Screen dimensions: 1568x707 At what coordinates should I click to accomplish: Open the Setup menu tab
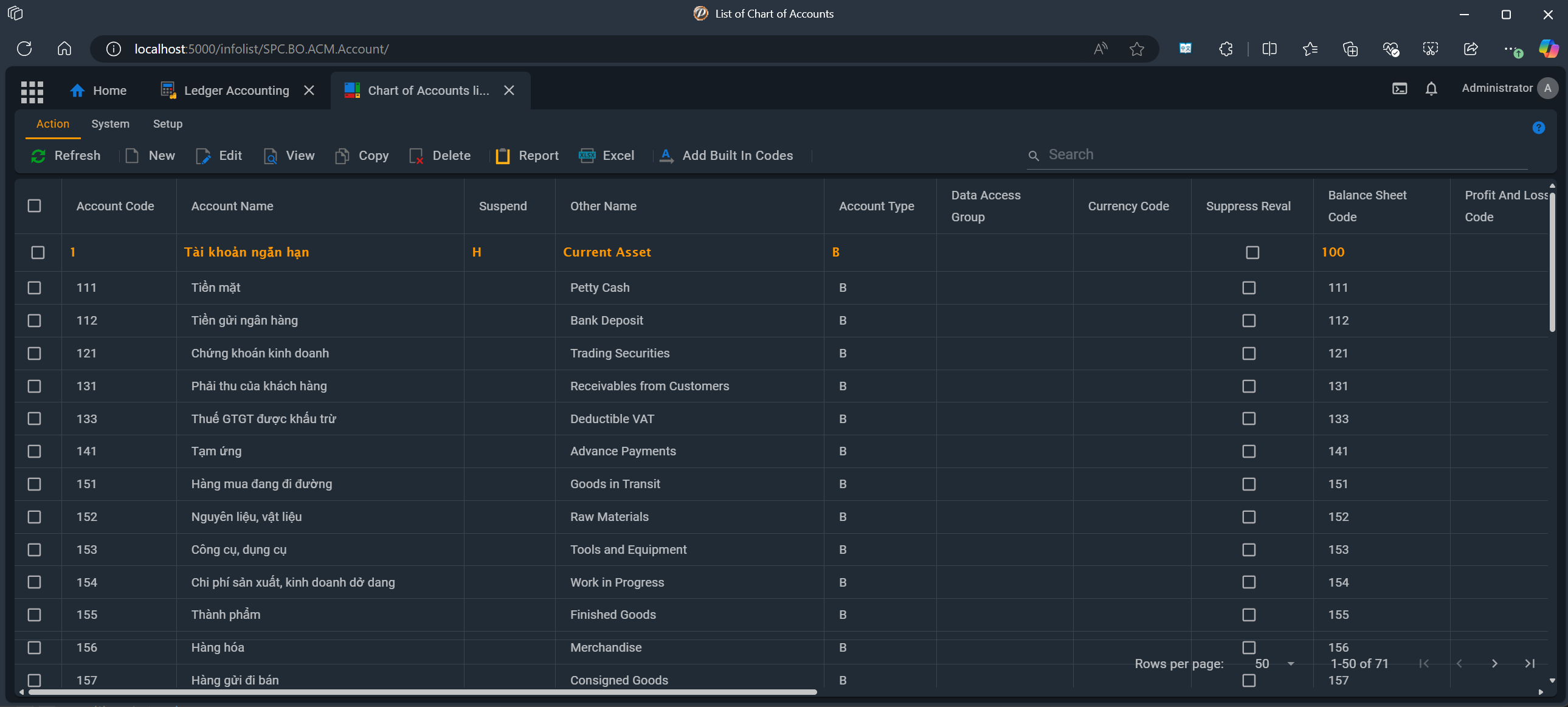pos(167,124)
